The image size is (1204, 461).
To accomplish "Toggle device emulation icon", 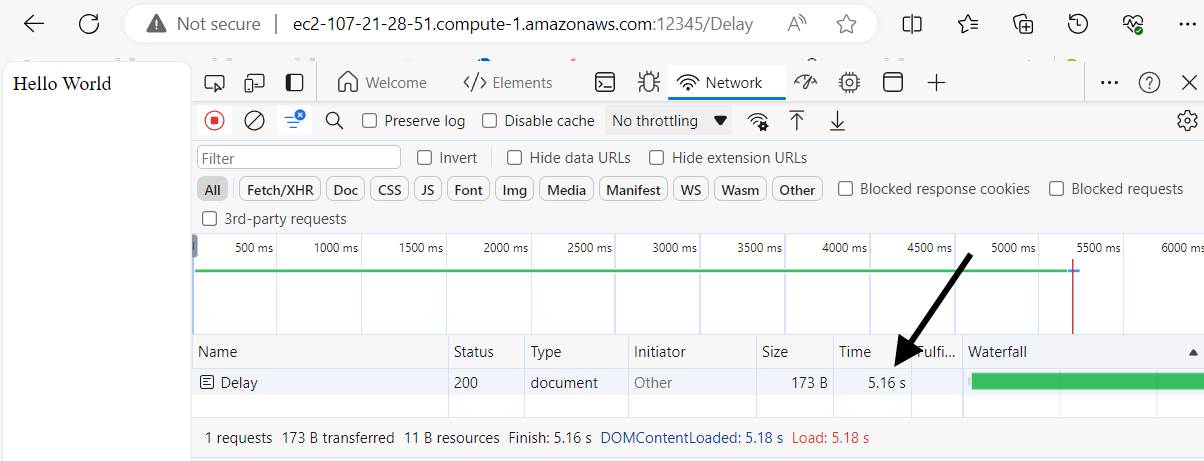I will click(254, 83).
